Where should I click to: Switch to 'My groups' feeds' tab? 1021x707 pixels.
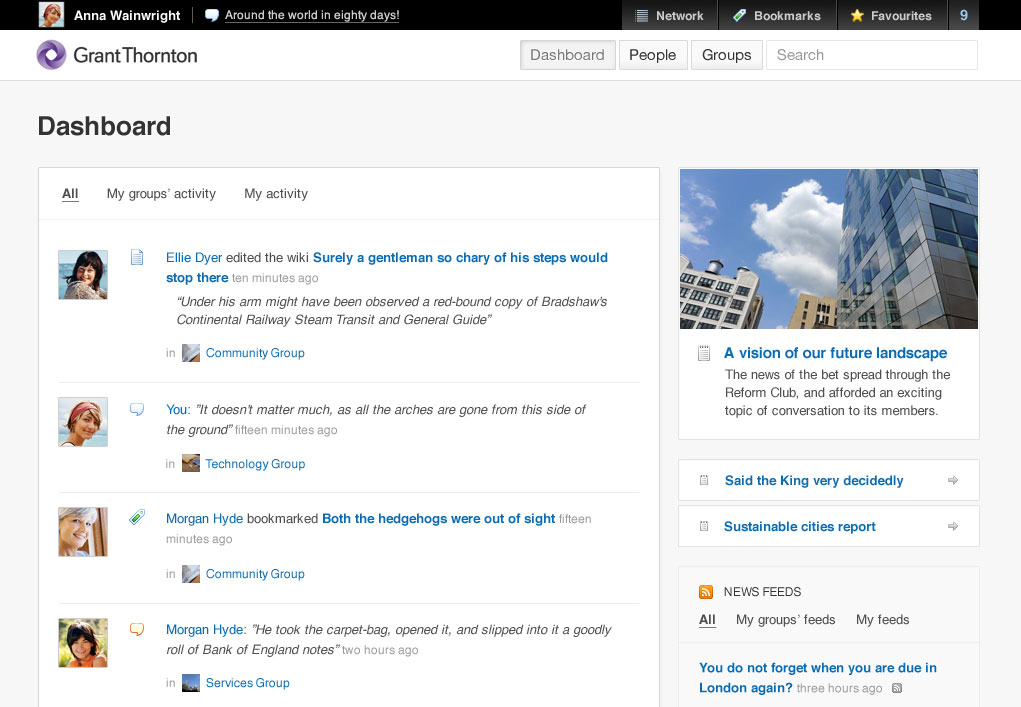click(x=785, y=620)
